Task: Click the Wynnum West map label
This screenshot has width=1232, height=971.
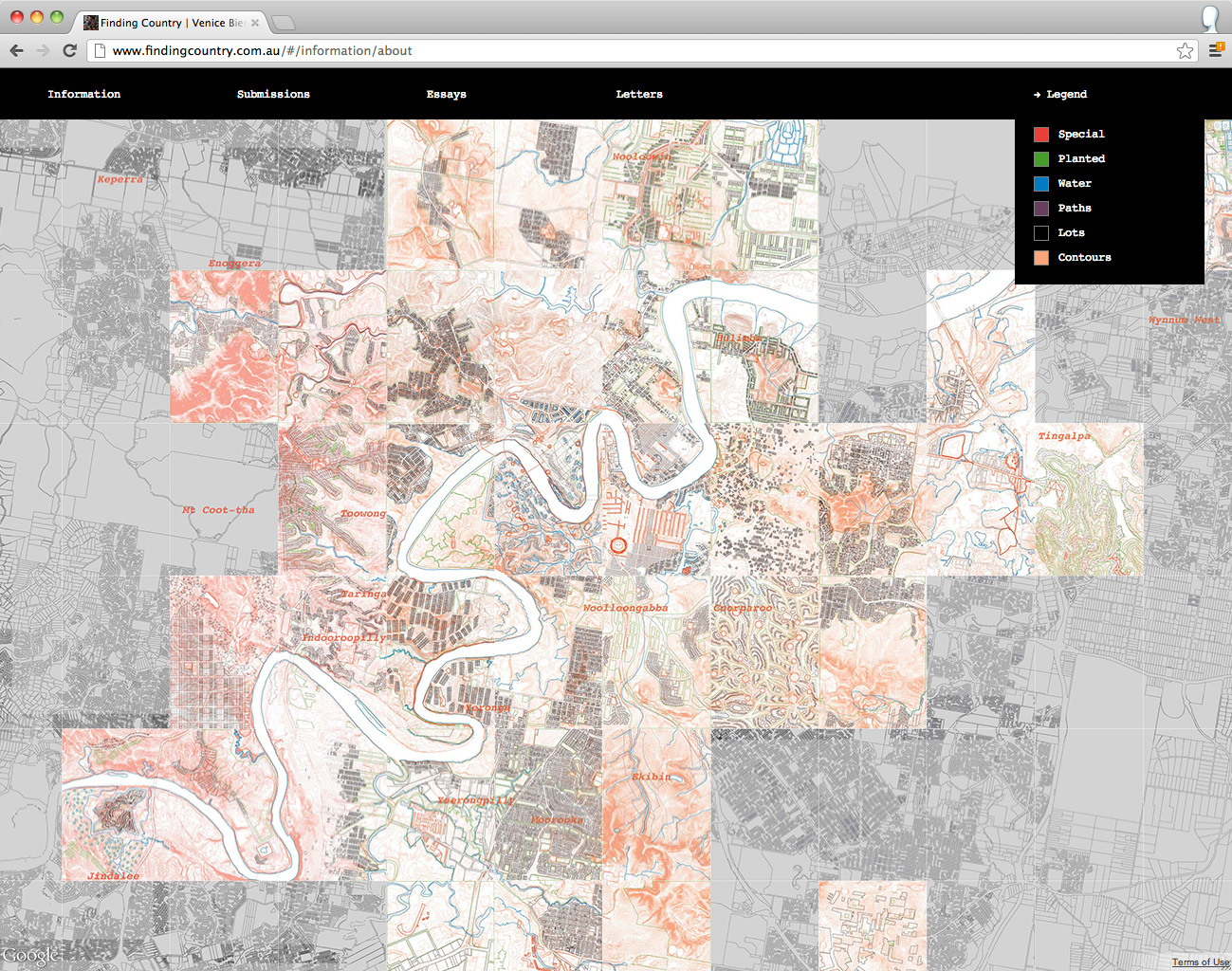Action: pyautogui.click(x=1185, y=321)
